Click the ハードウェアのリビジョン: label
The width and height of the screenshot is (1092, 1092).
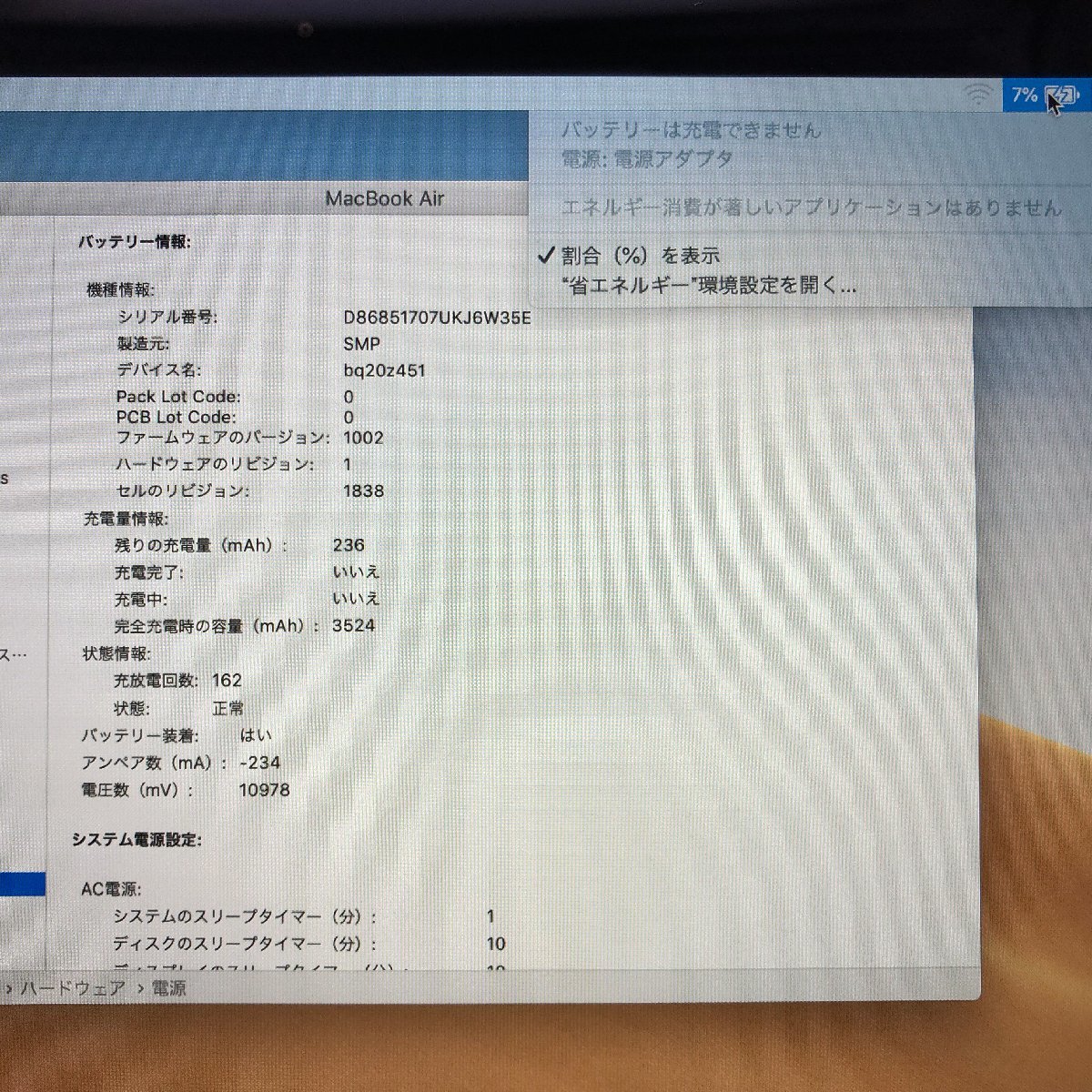(215, 464)
